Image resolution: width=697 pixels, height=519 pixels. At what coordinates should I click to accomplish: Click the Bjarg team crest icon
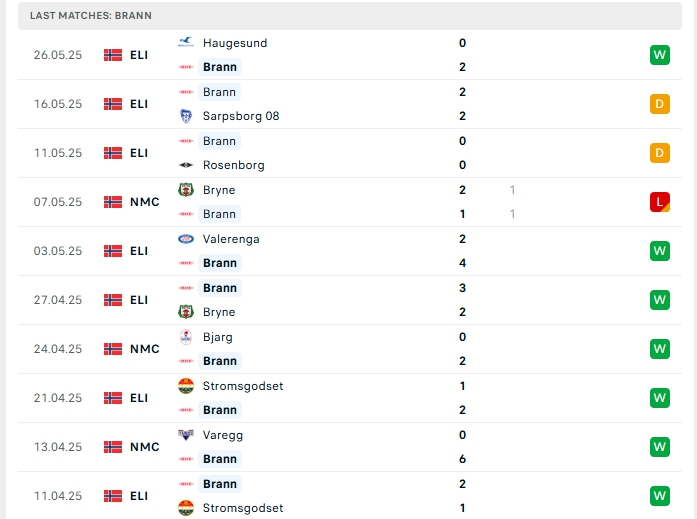(x=185, y=337)
